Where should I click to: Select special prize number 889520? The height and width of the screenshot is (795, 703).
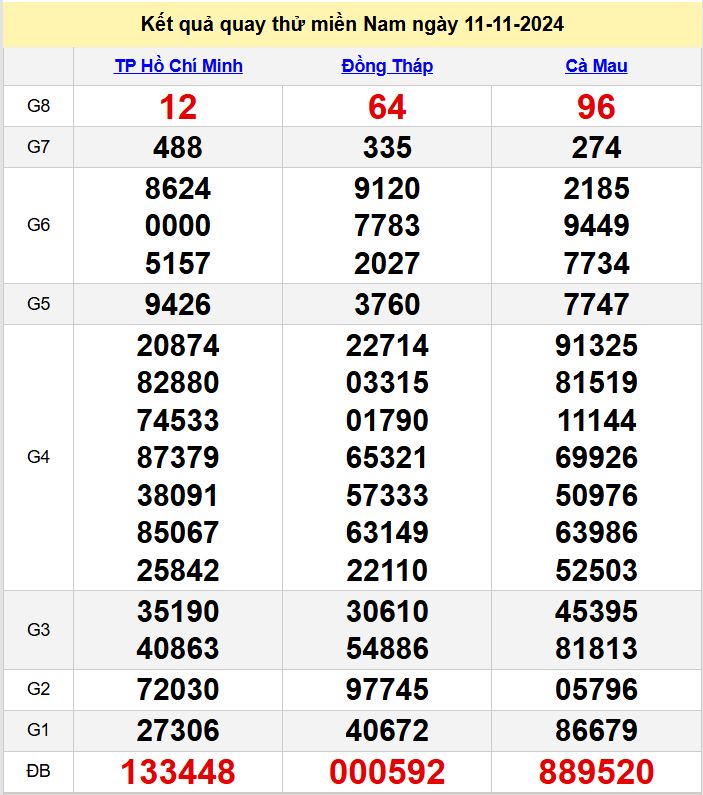597,772
